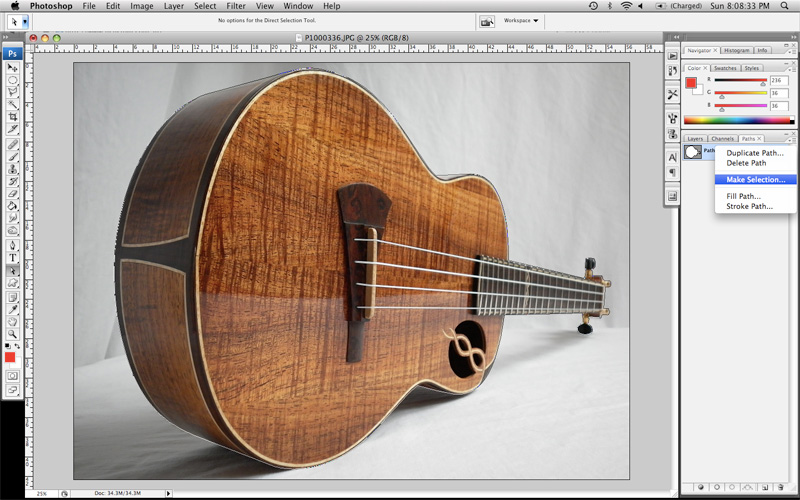Select the Pen tool
800x500 pixels.
13,245
